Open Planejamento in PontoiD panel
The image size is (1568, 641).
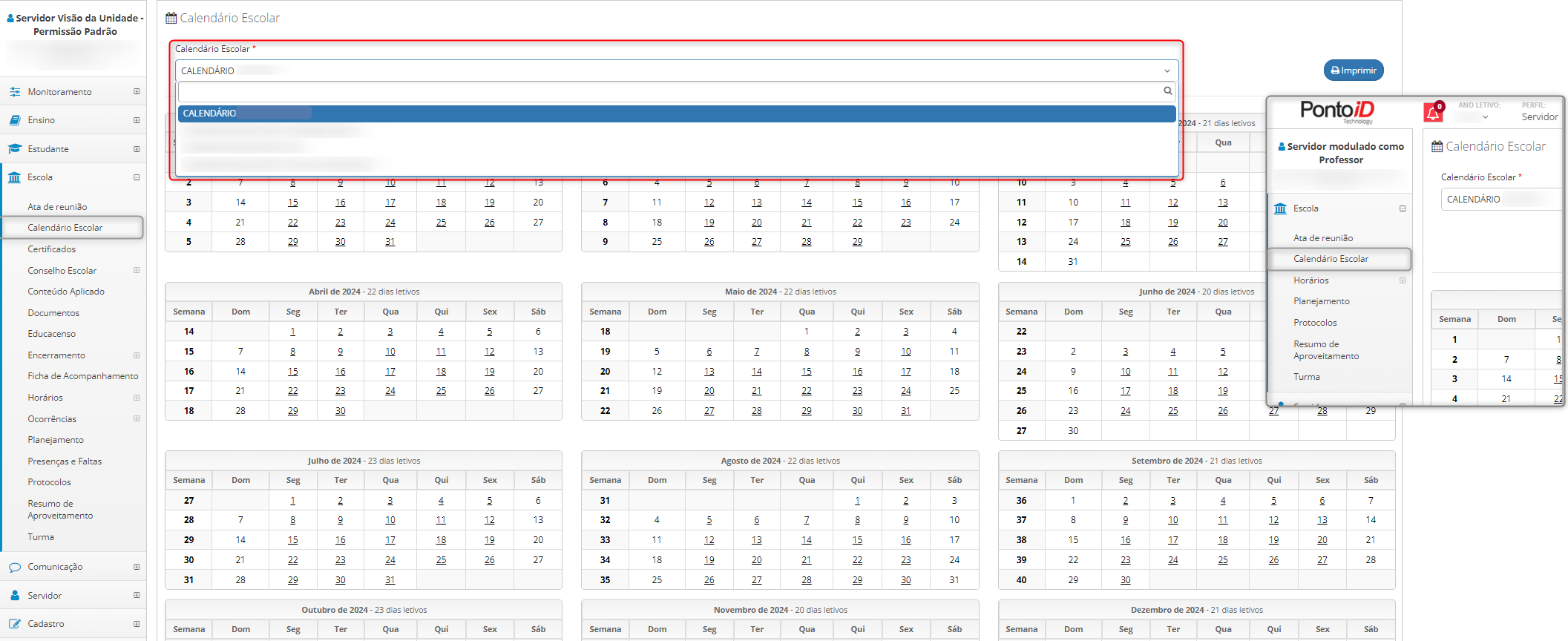(x=1322, y=301)
